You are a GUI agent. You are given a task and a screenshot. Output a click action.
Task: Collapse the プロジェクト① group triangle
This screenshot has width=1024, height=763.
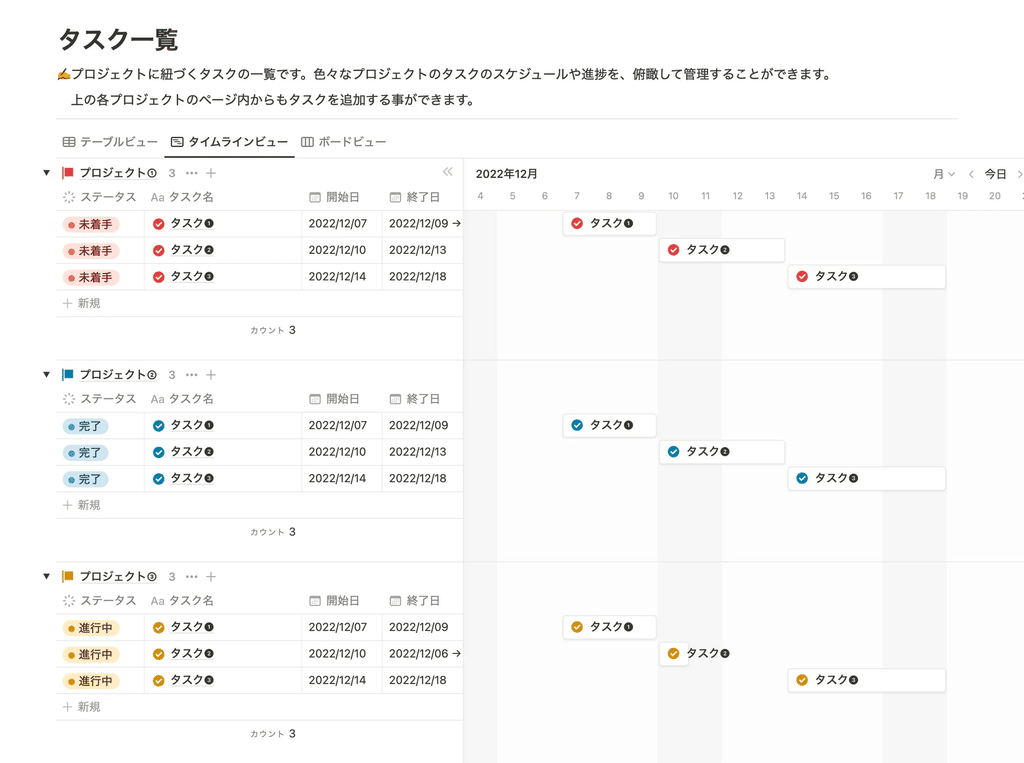click(x=46, y=173)
